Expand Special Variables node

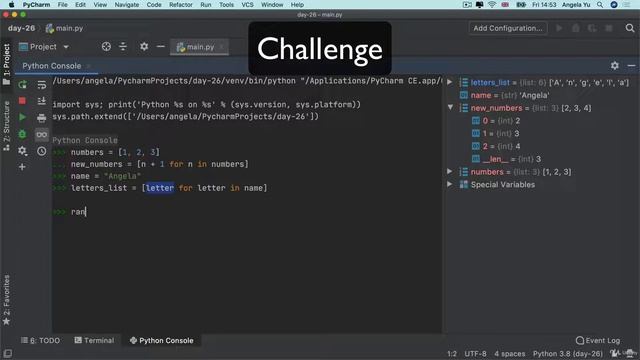pos(450,184)
